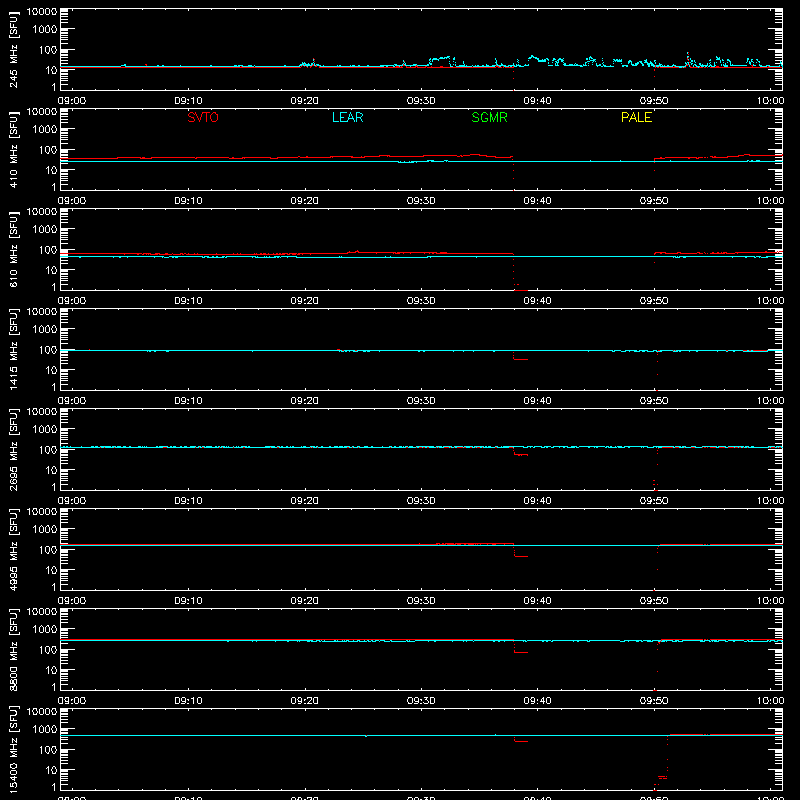Click 10:00 under the 610 MHz panel
Viewport: 800px width, 800px height.
pyautogui.click(x=770, y=301)
